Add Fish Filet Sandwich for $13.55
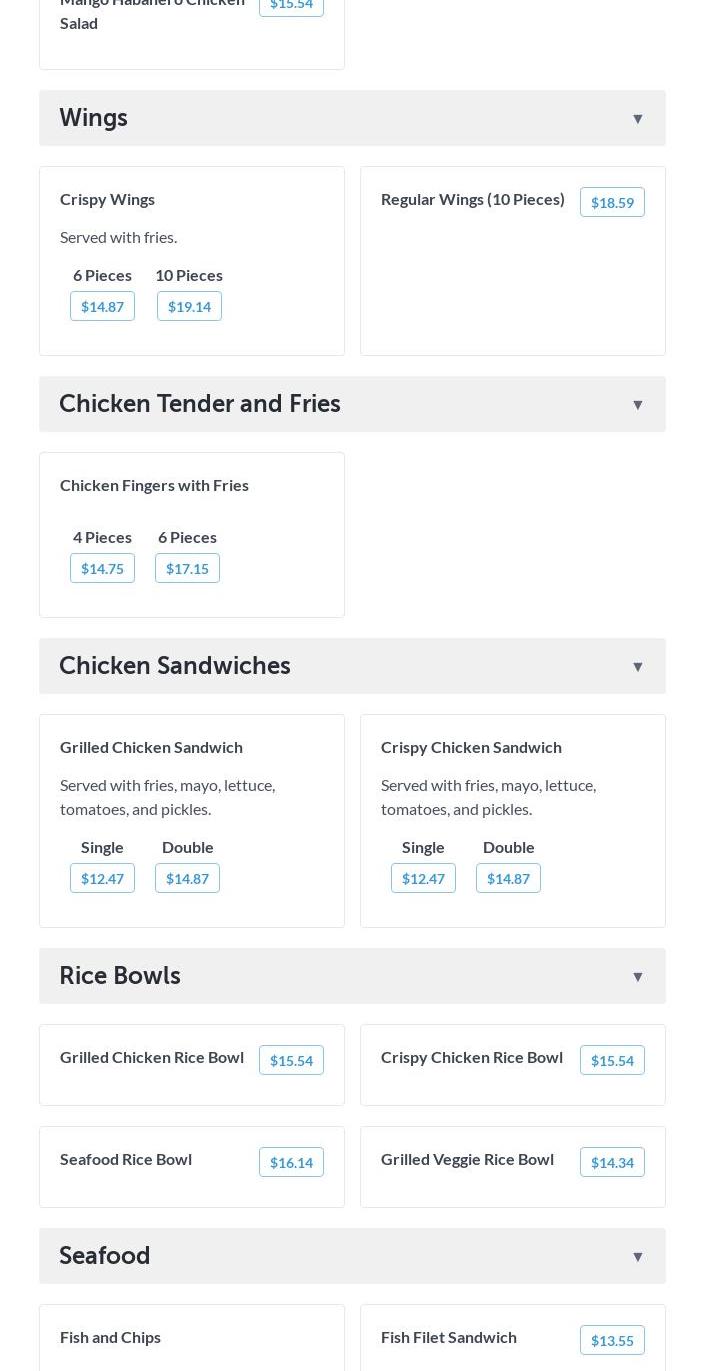Viewport: 705px width, 1371px height. click(612, 1340)
